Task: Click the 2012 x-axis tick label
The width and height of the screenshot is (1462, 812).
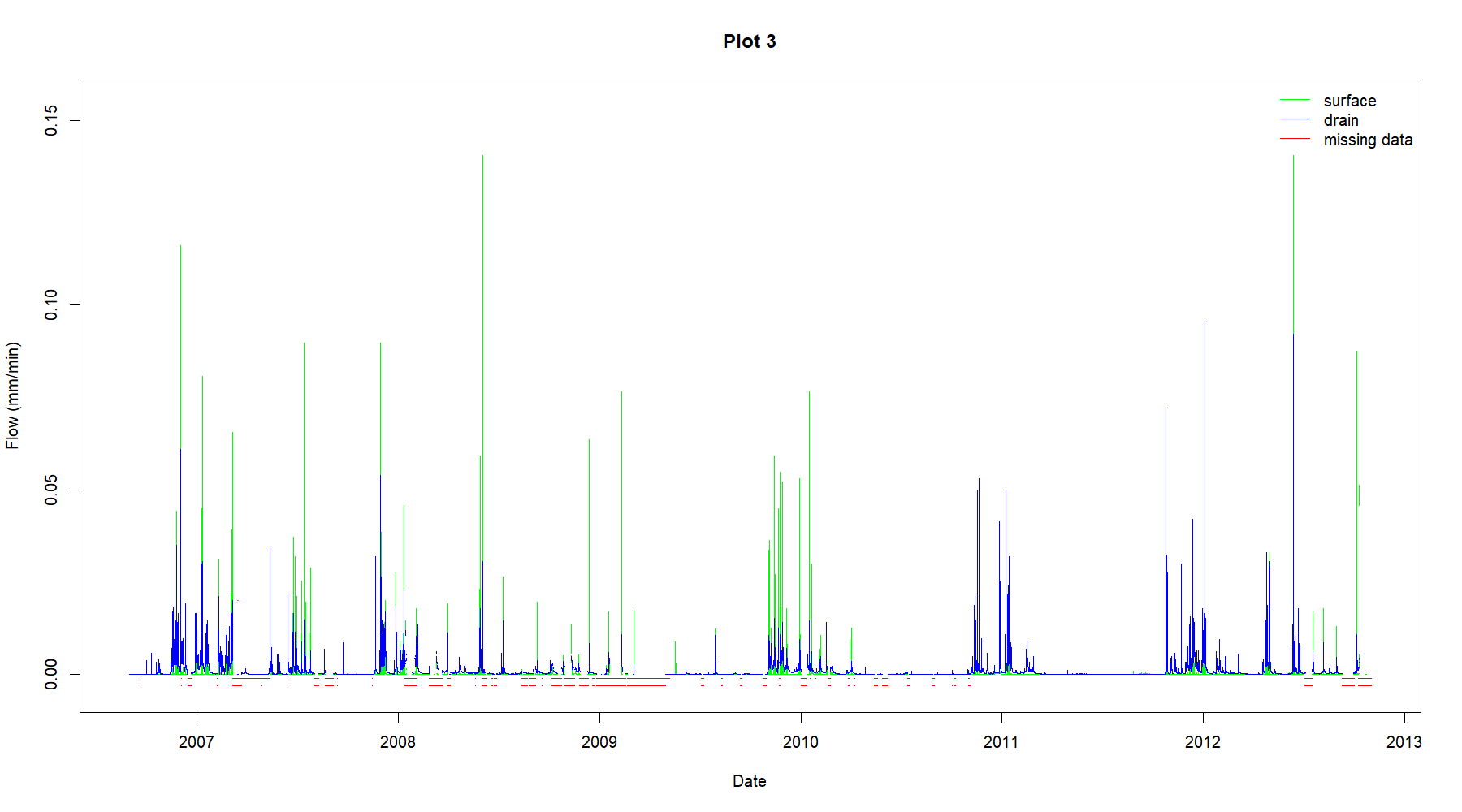Action: tap(1202, 741)
